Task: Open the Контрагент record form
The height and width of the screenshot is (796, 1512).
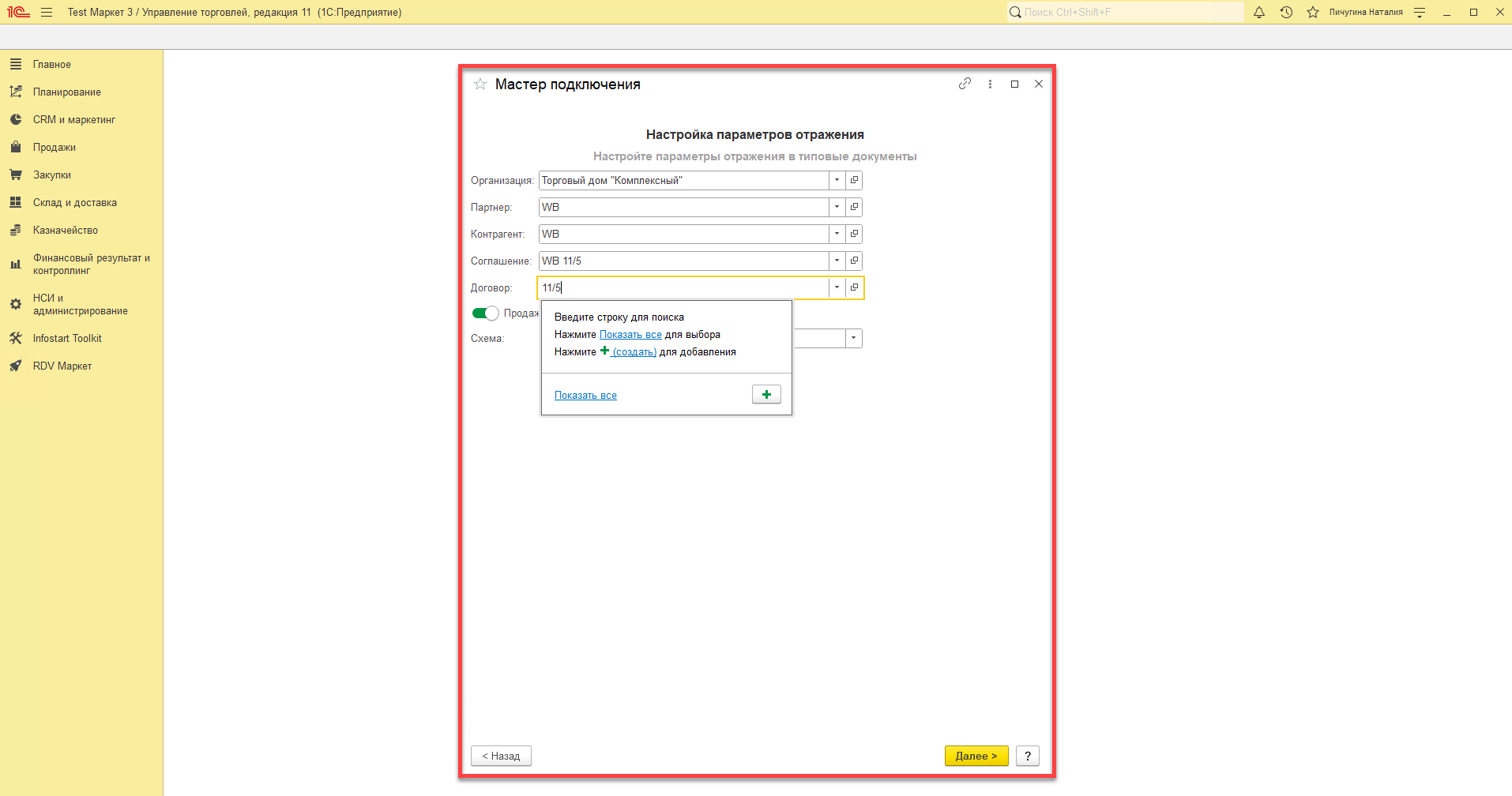Action: pyautogui.click(x=854, y=234)
